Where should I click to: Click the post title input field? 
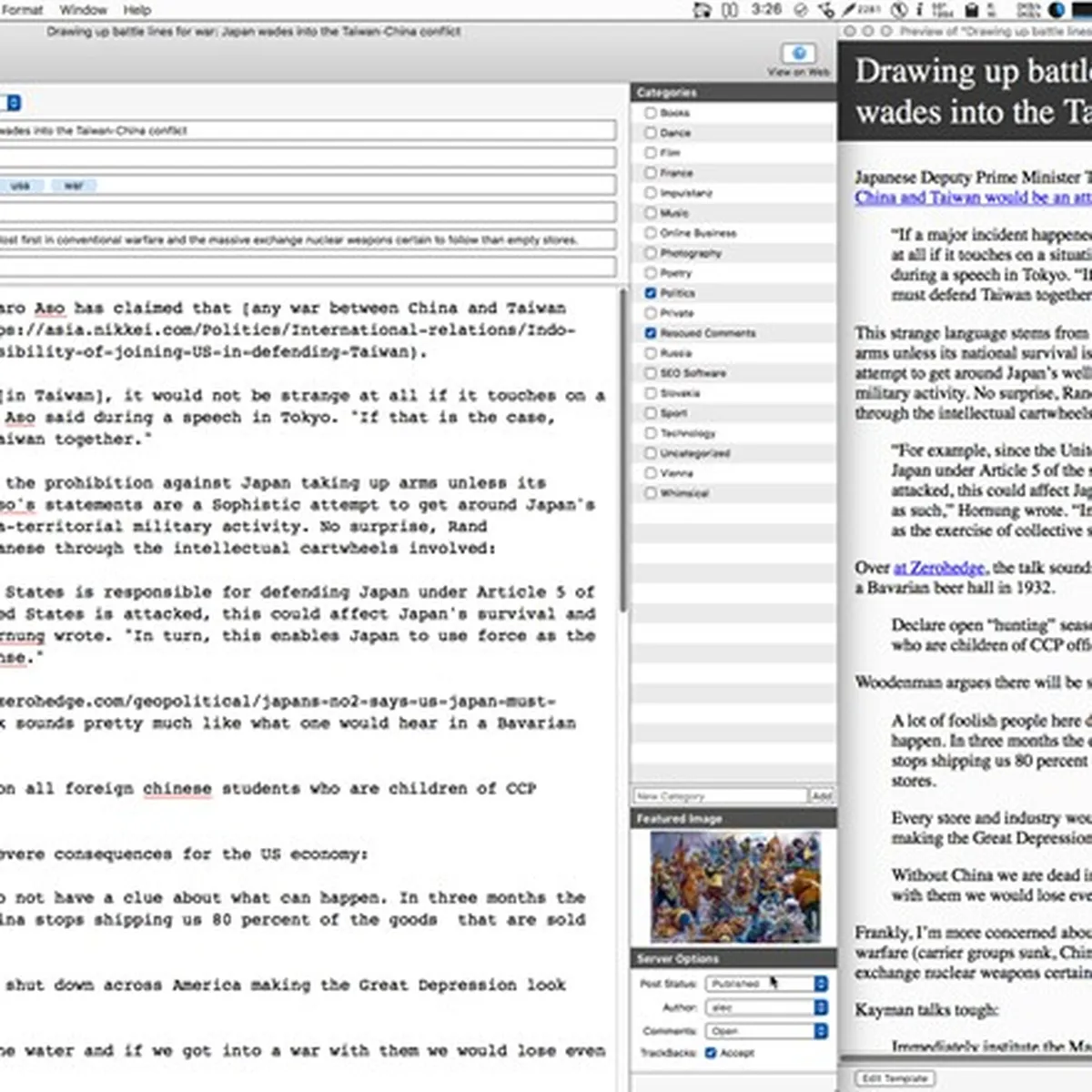(308, 130)
